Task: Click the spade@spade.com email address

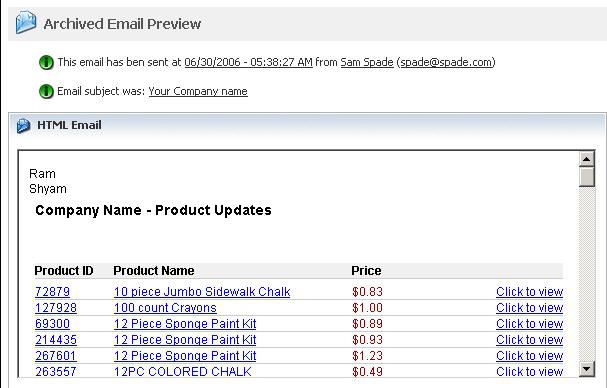Action: point(446,62)
